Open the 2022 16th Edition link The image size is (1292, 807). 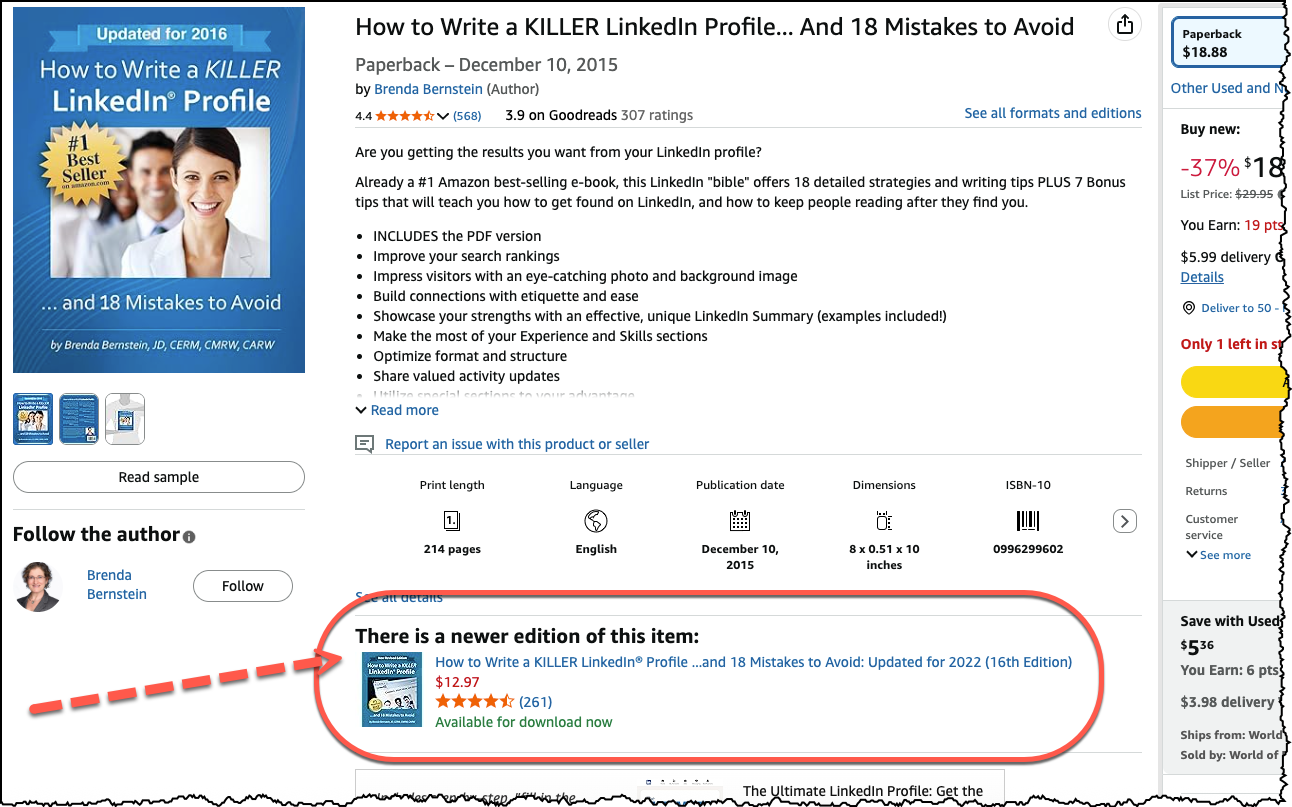coord(753,662)
